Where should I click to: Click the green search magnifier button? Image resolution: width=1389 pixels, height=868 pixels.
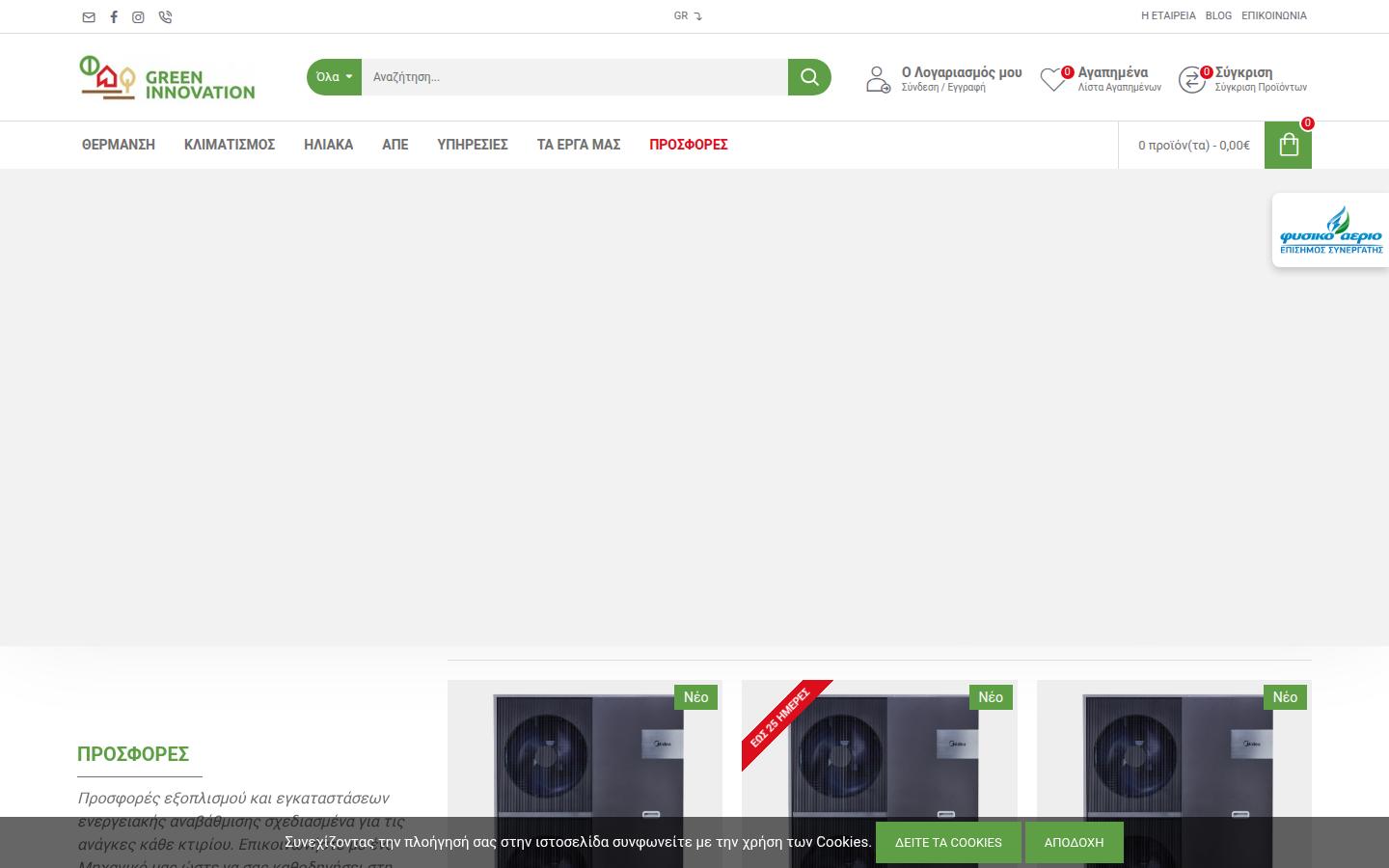point(809,77)
